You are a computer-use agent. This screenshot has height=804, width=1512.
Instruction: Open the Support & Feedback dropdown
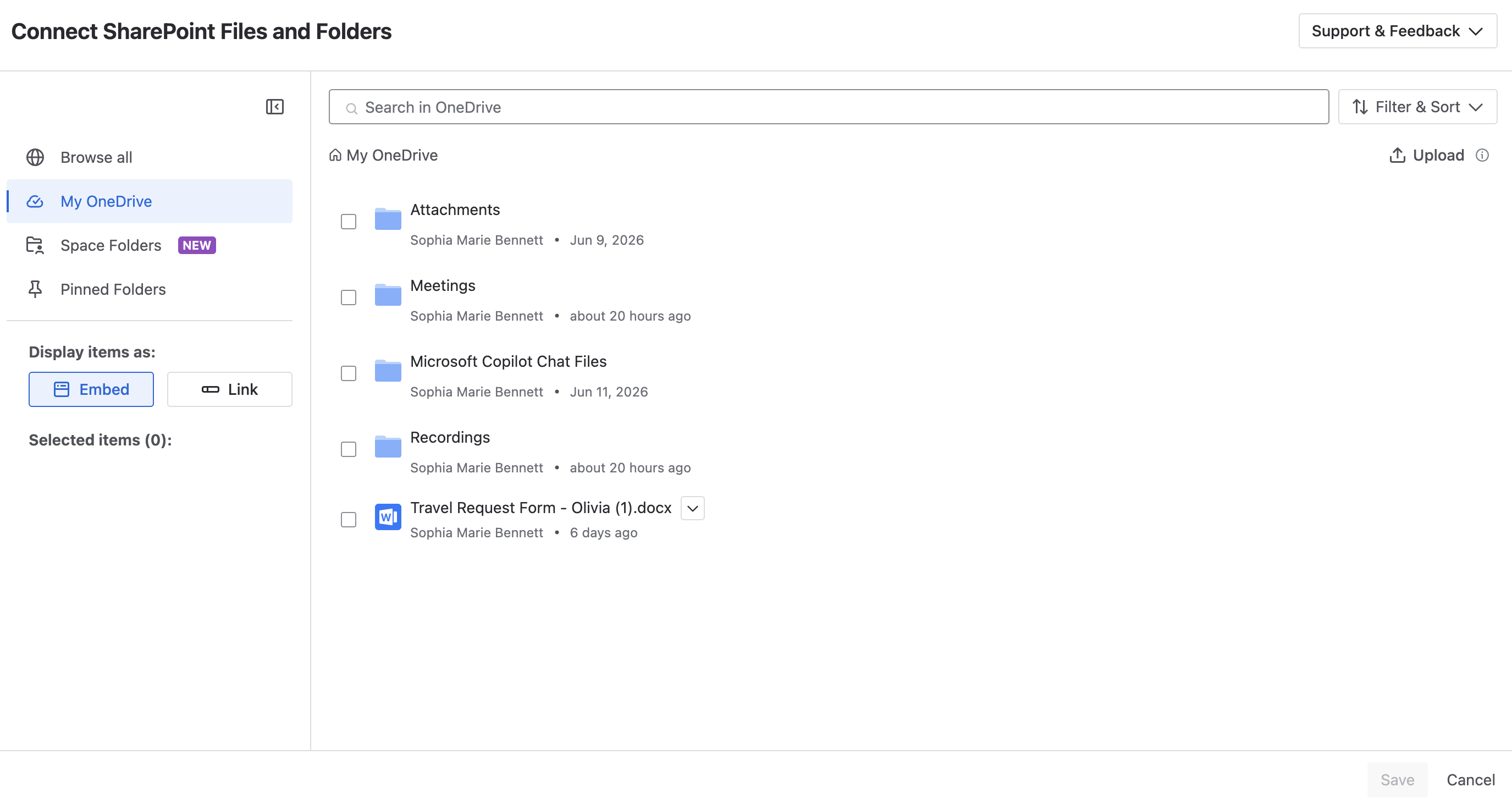pyautogui.click(x=1398, y=31)
